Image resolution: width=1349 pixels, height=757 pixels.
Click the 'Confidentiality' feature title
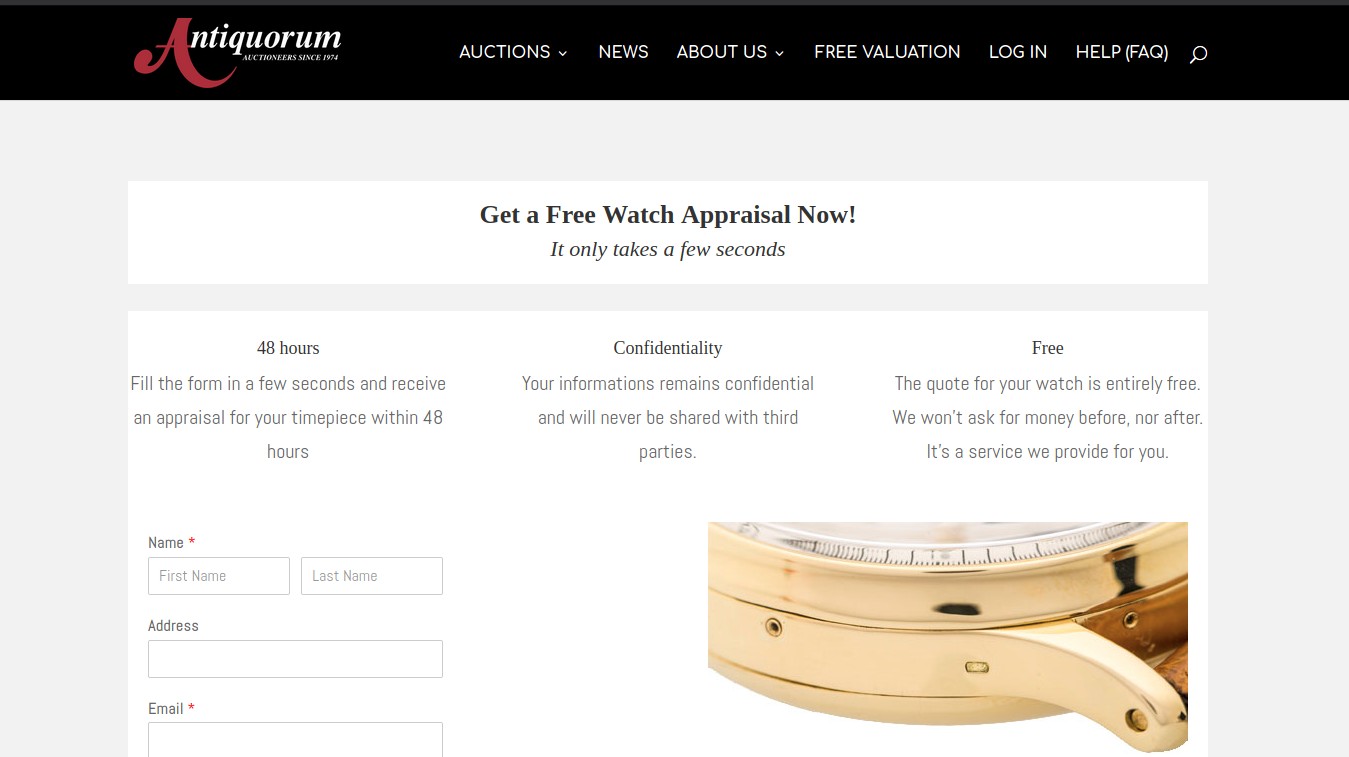[x=668, y=348]
